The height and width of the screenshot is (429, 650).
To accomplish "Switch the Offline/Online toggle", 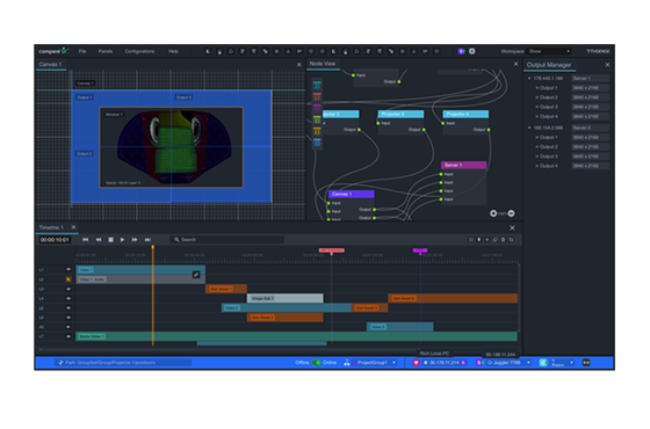I will (x=316, y=363).
